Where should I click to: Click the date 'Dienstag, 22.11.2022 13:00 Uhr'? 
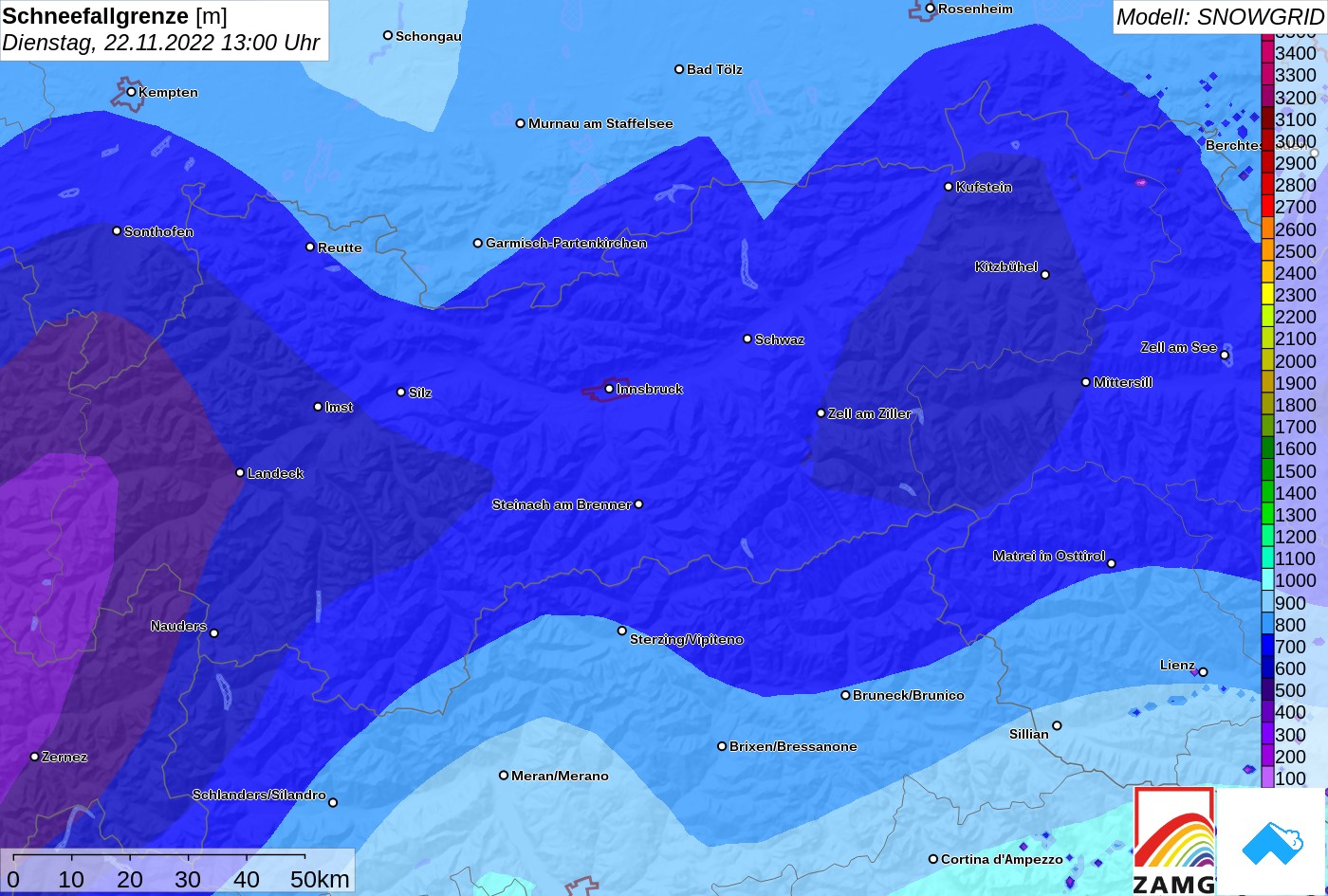coord(161,43)
